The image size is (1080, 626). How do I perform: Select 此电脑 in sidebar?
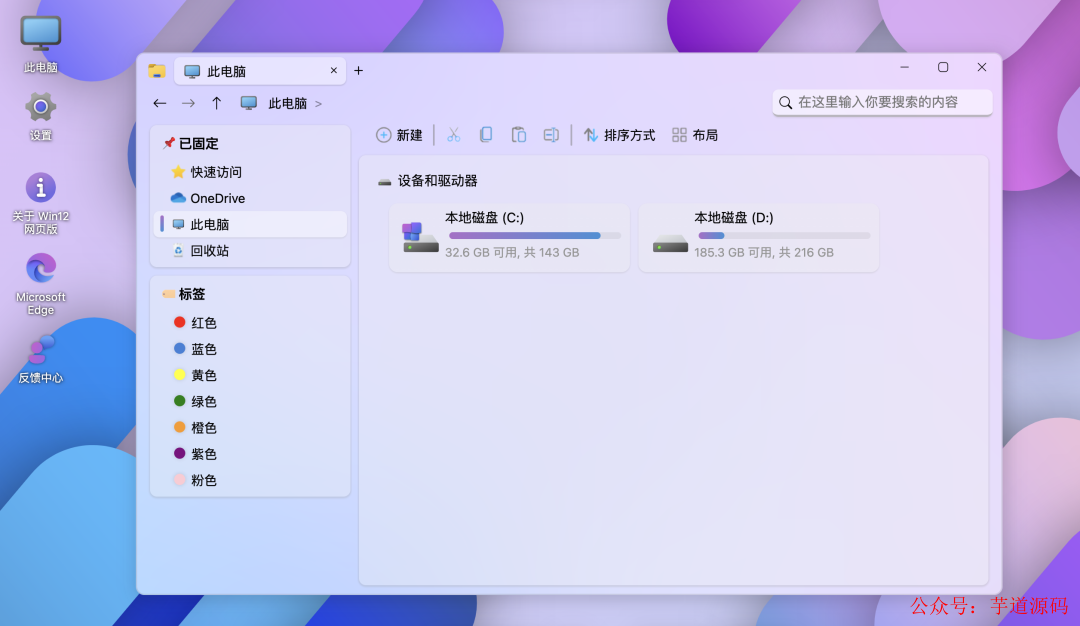coord(250,225)
